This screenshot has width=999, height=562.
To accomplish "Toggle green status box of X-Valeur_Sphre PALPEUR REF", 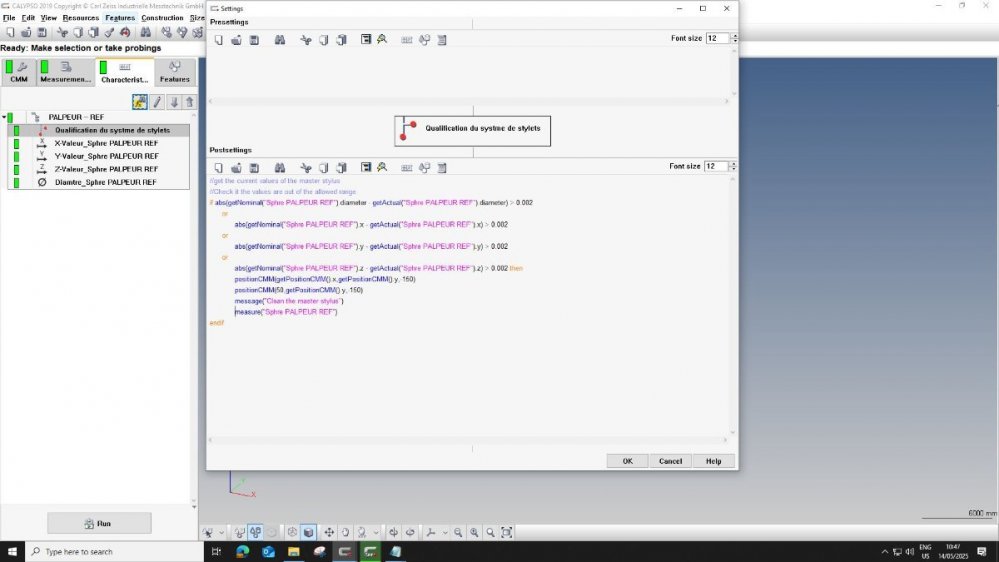I will pyautogui.click(x=16, y=143).
